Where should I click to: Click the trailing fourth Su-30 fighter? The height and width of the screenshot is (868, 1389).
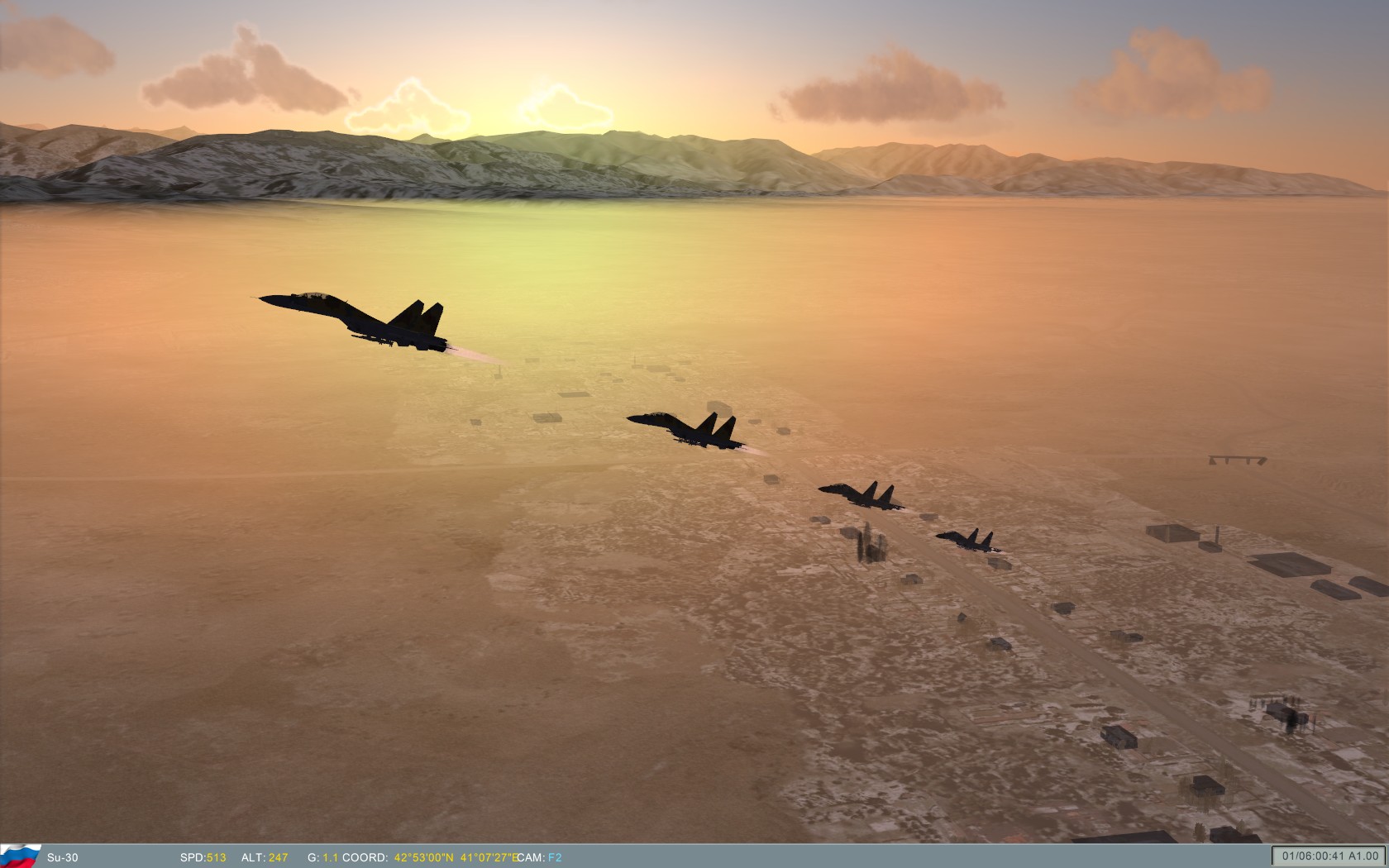[x=970, y=541]
